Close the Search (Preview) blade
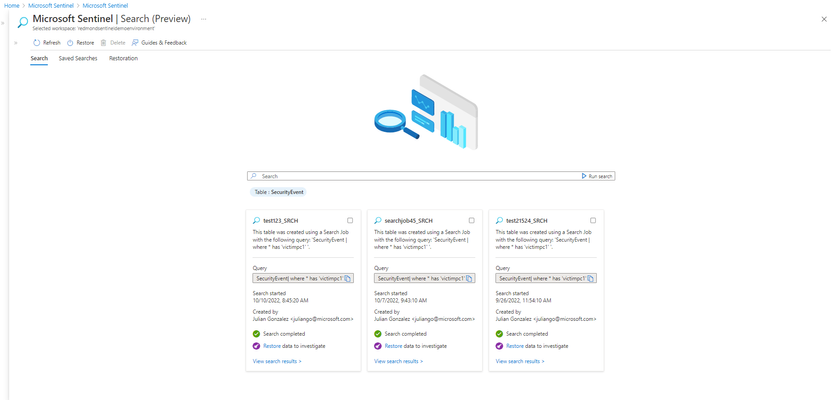834x400 pixels. click(x=824, y=19)
